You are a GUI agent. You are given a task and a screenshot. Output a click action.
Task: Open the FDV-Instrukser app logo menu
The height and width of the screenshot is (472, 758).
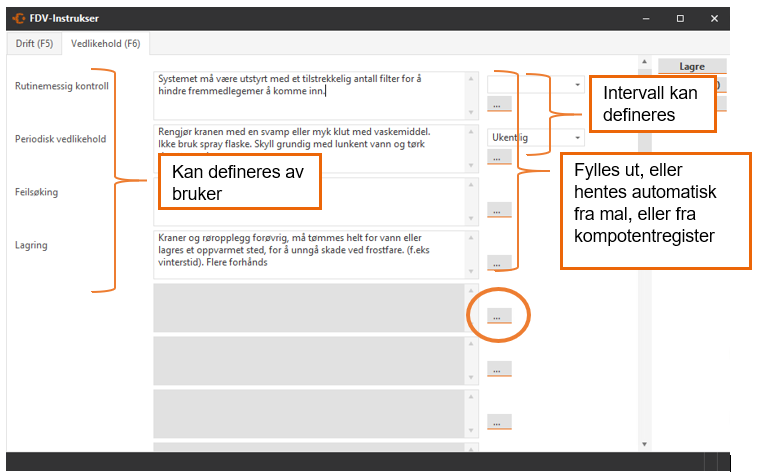click(17, 18)
